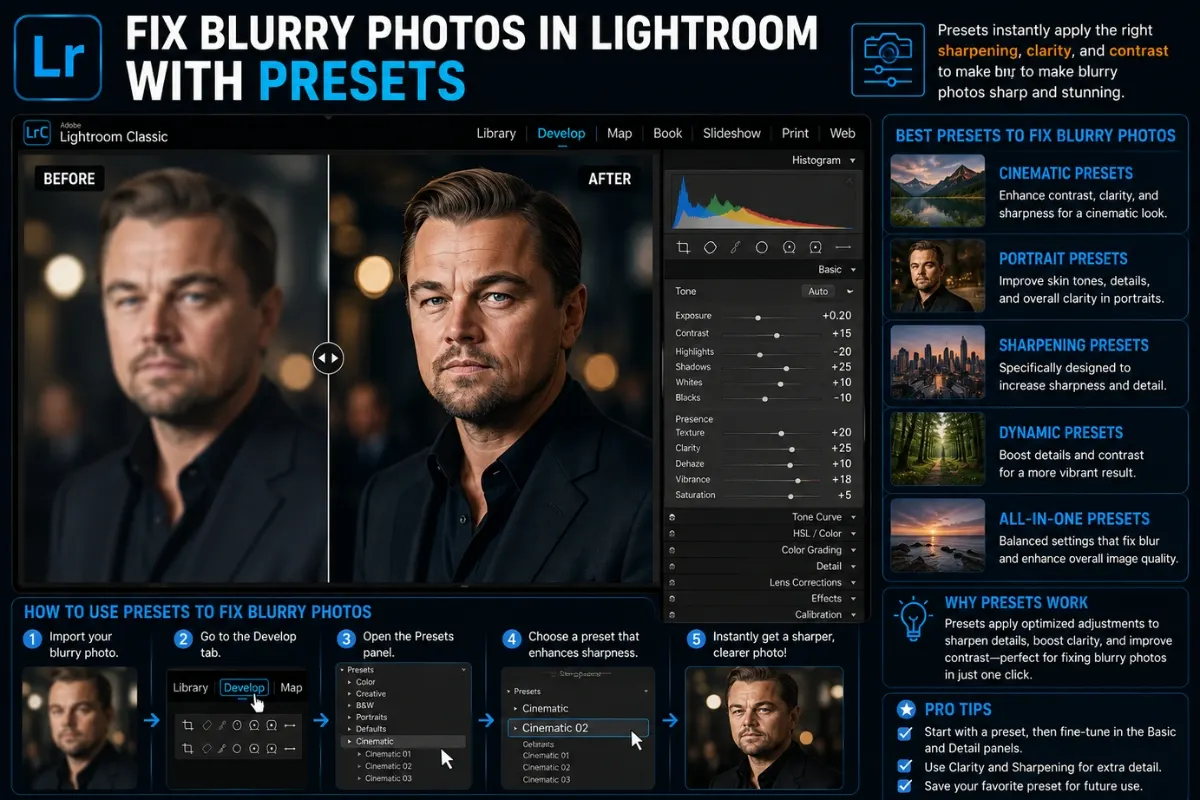
Task: Collapse the Basic panel arrow
Action: point(852,270)
